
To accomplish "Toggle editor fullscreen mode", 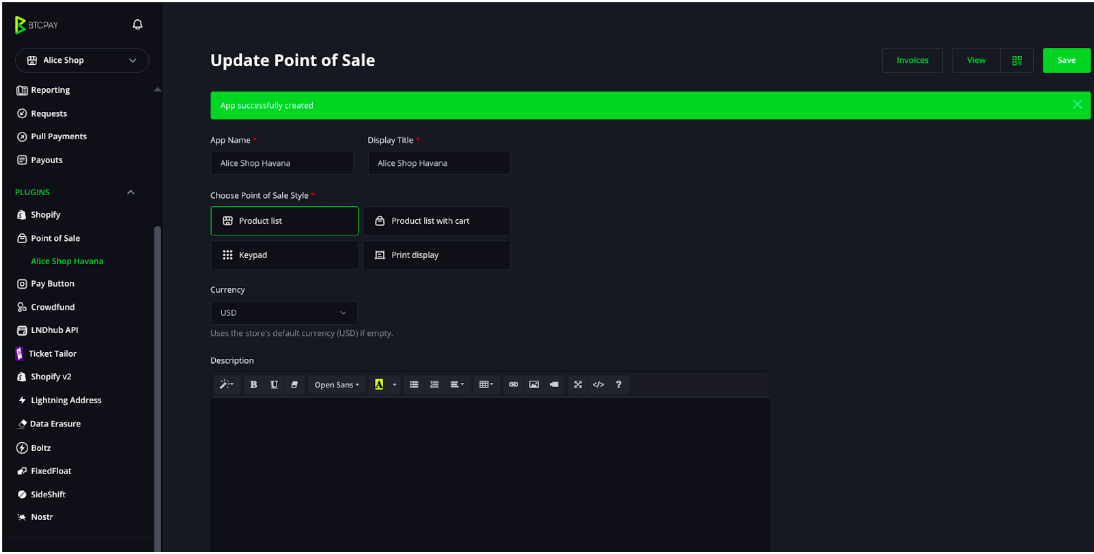I will 578,384.
